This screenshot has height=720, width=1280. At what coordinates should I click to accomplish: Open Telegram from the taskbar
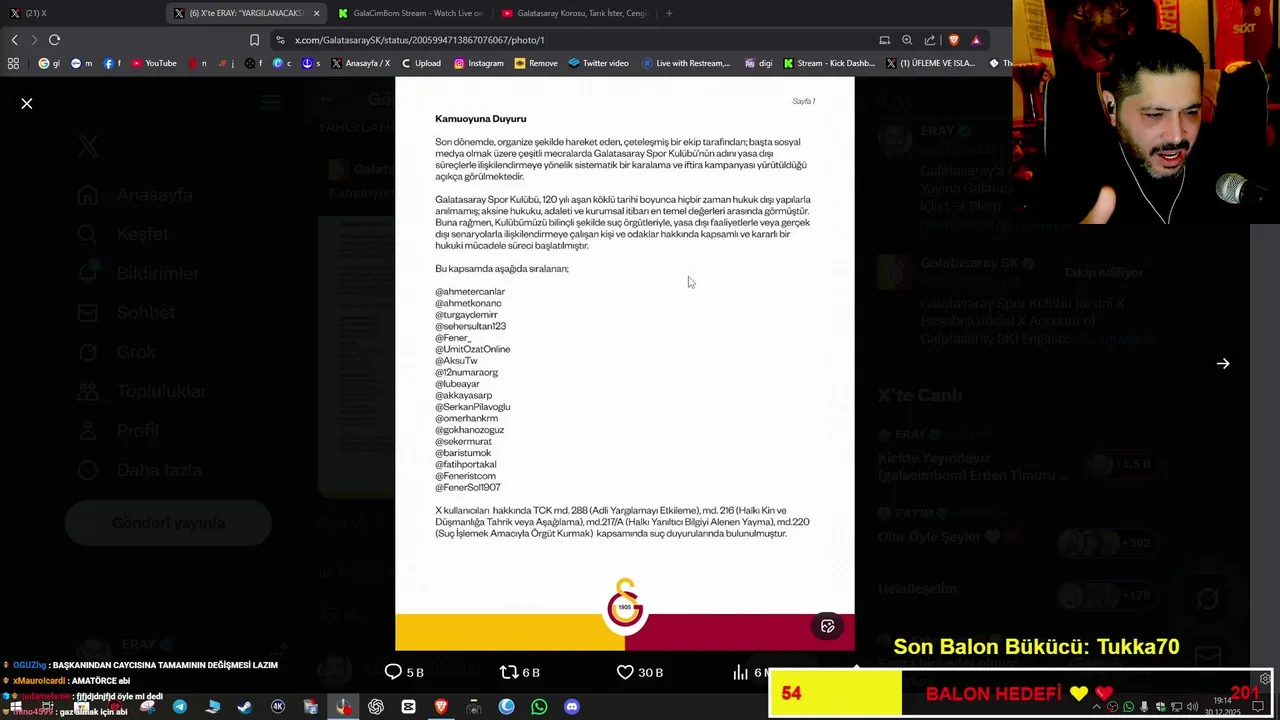180,707
